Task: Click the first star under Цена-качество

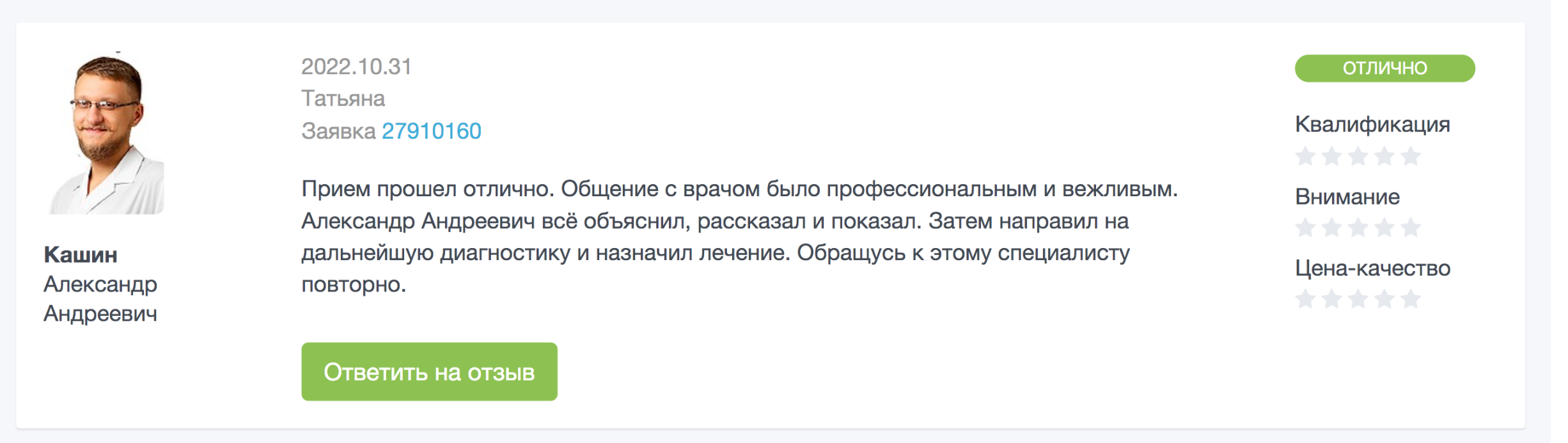Action: [x=1305, y=299]
